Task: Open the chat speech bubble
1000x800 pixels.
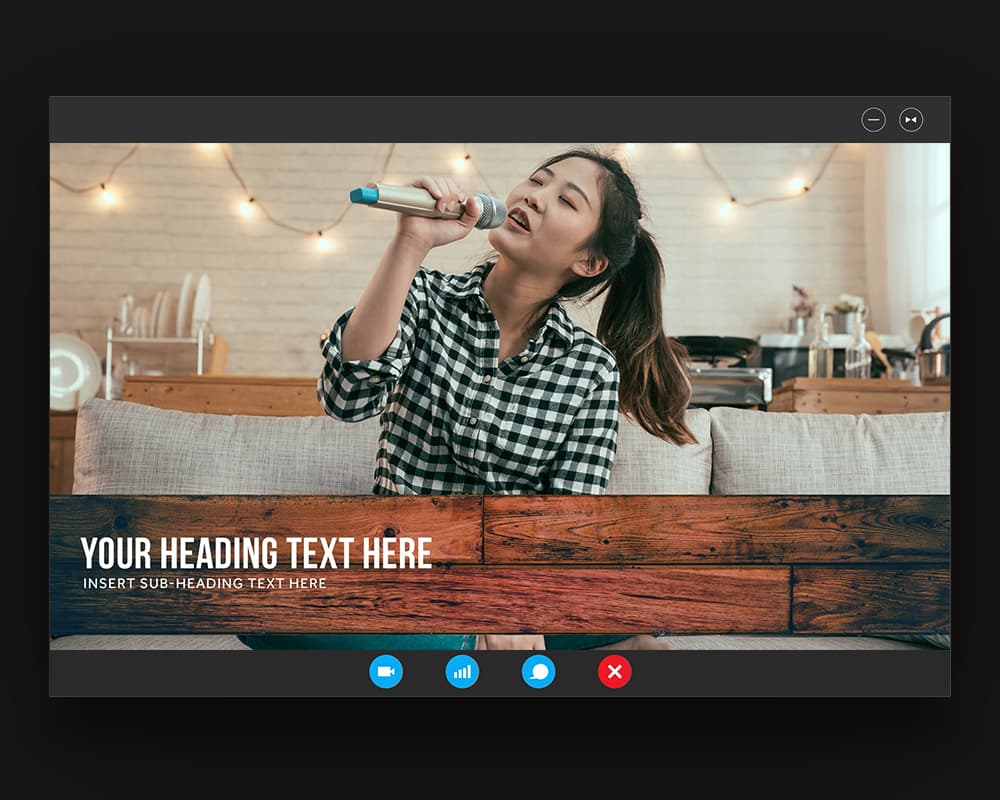Action: (x=539, y=671)
